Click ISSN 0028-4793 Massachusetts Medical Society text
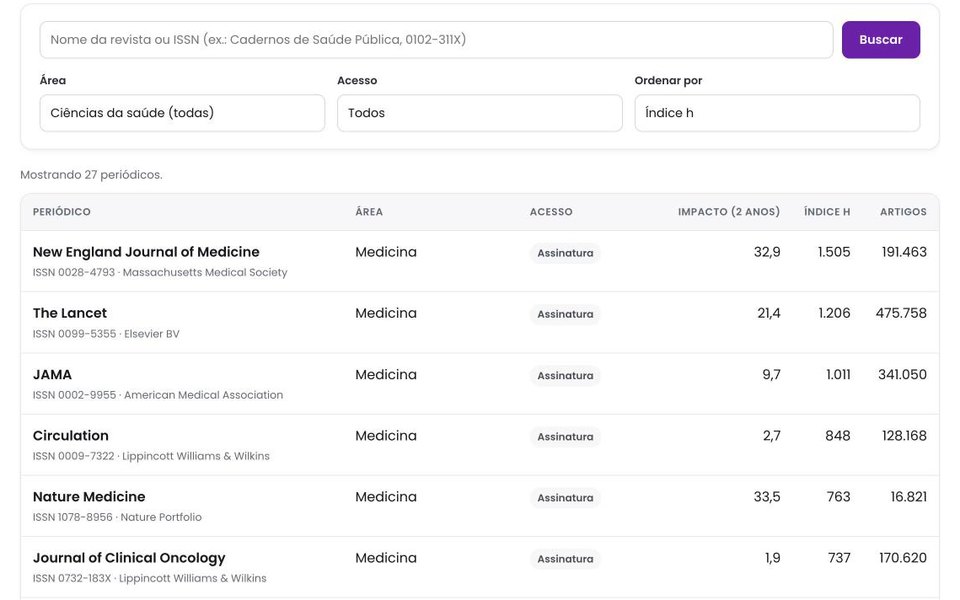Screen dimensions: 960x600 (160, 272)
